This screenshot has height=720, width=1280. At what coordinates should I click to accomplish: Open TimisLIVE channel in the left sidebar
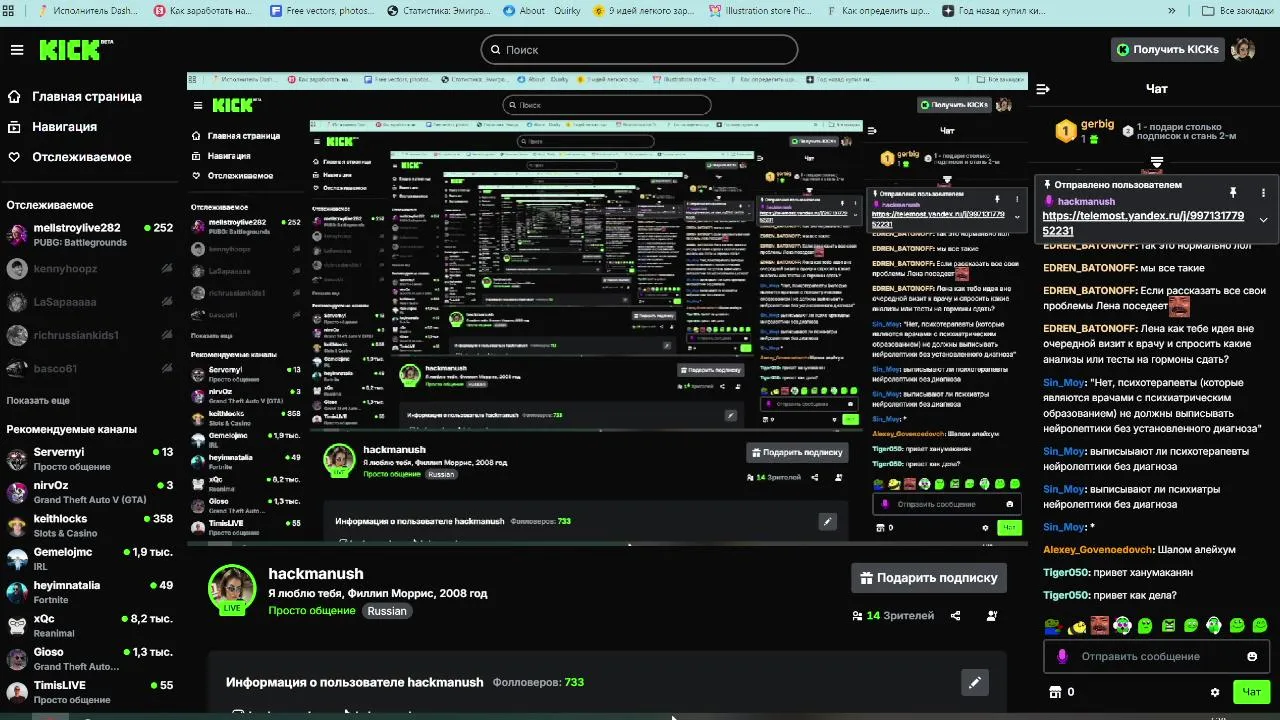click(x=90, y=692)
